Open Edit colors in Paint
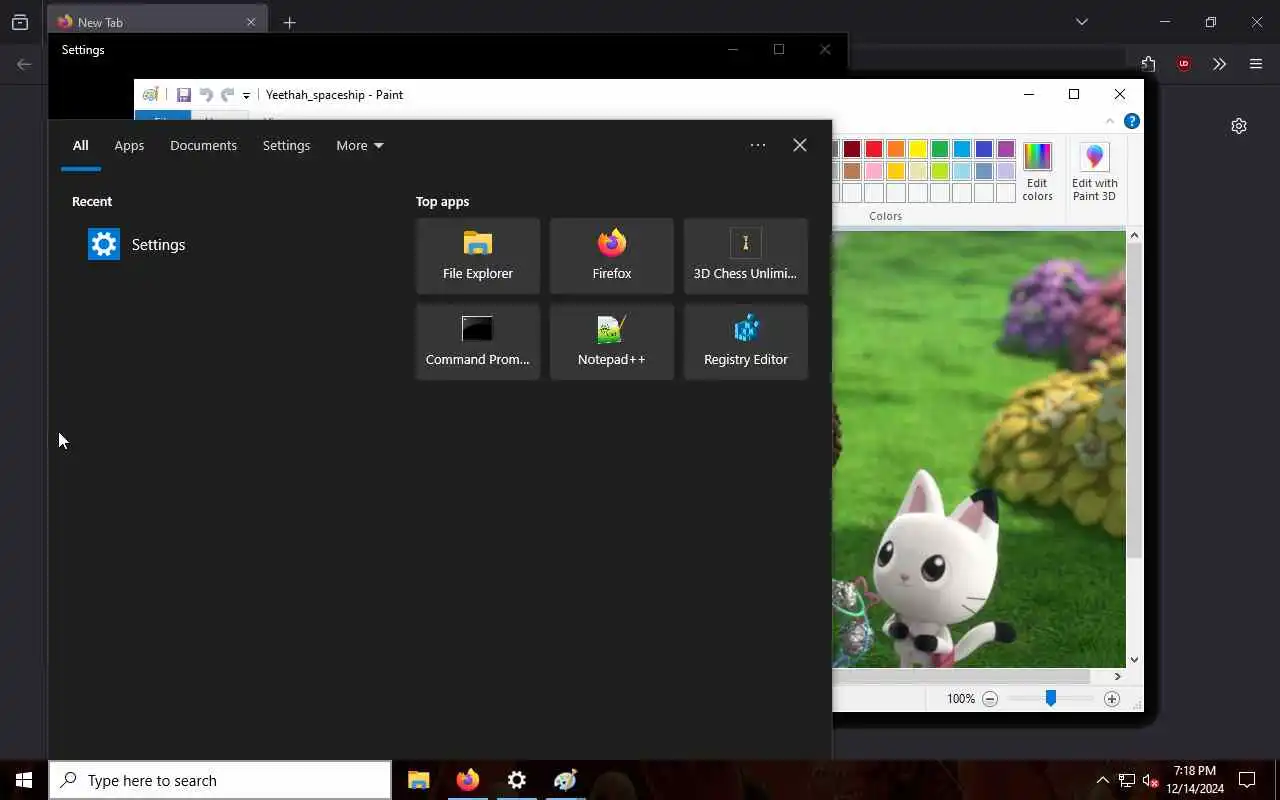Viewport: 1280px width, 800px height. 1037,171
